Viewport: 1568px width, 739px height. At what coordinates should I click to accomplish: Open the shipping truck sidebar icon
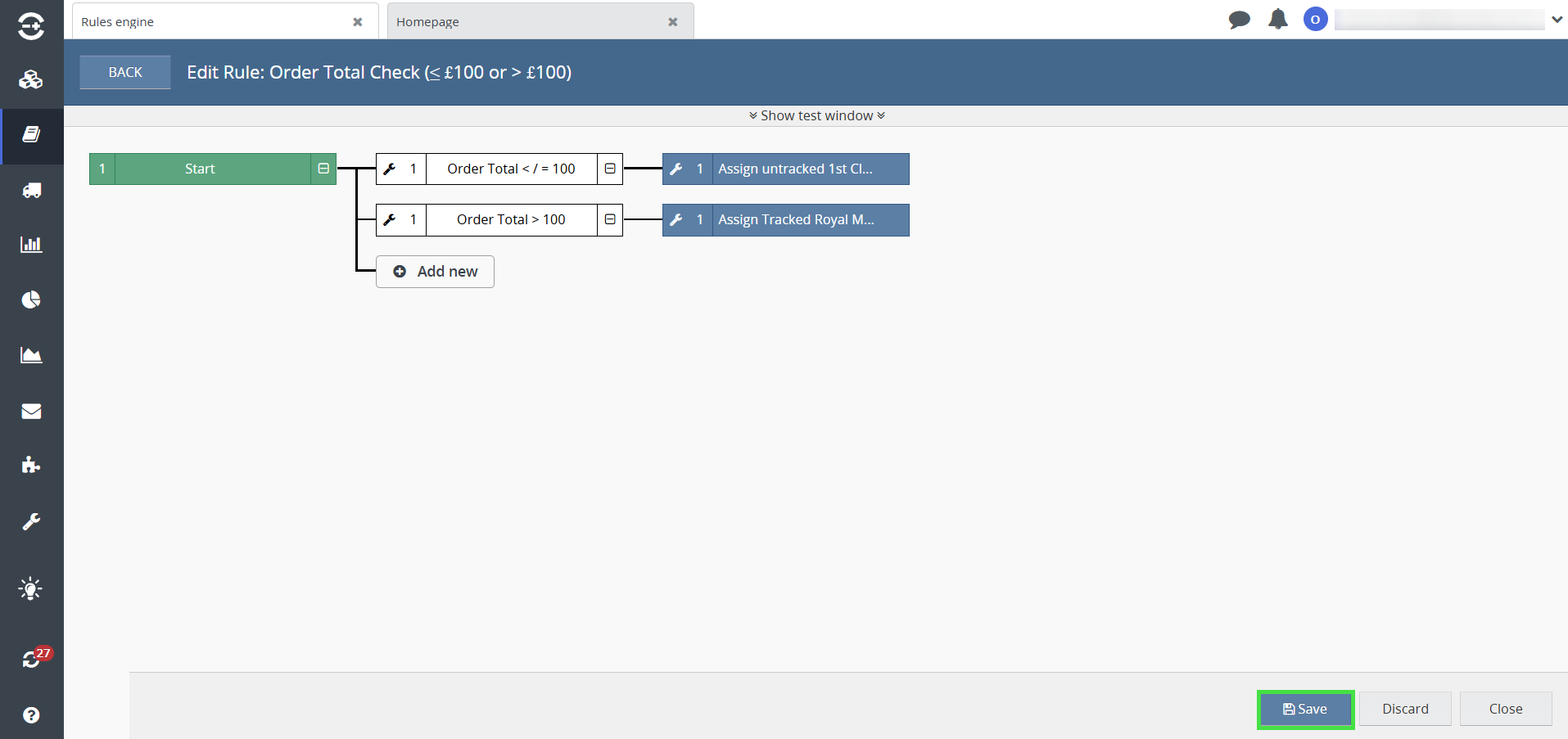[x=31, y=191]
